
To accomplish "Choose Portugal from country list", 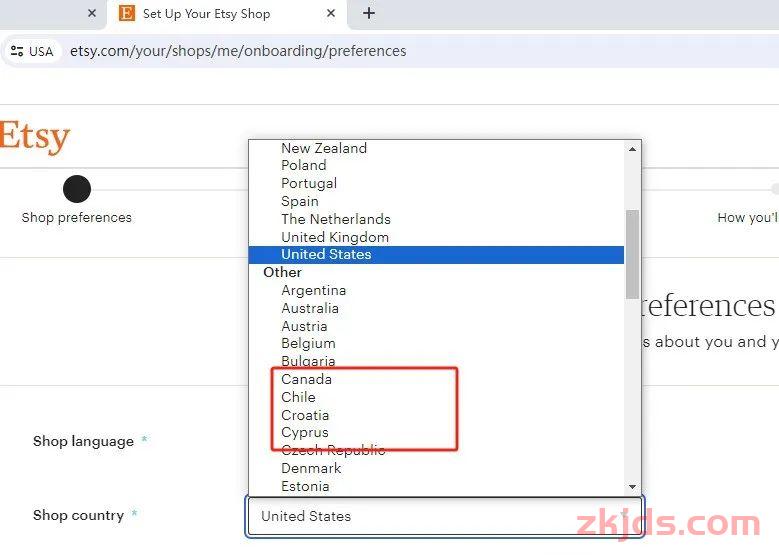I will click(436, 183).
